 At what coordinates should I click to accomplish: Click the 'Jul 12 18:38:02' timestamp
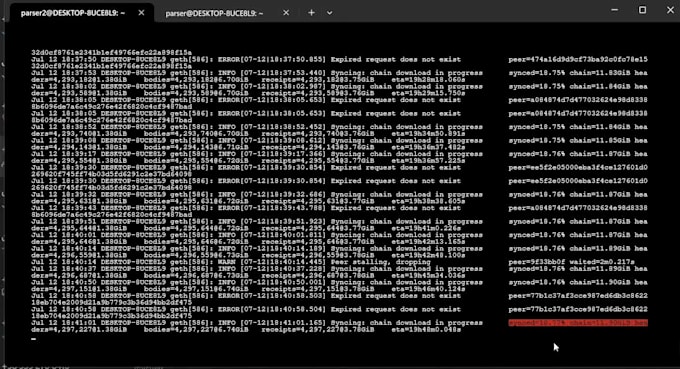(64, 86)
